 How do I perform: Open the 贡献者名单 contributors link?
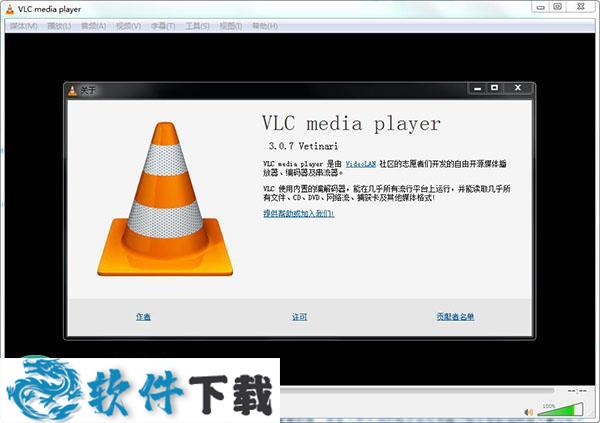(455, 317)
